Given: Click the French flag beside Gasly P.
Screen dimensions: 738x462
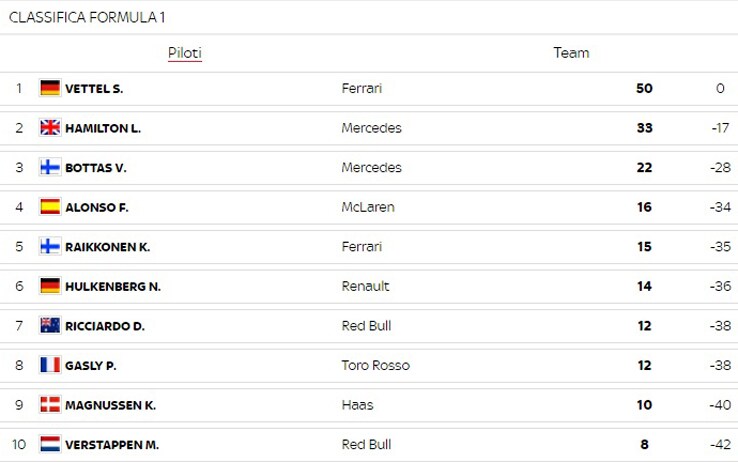Looking at the screenshot, I should pos(50,365).
